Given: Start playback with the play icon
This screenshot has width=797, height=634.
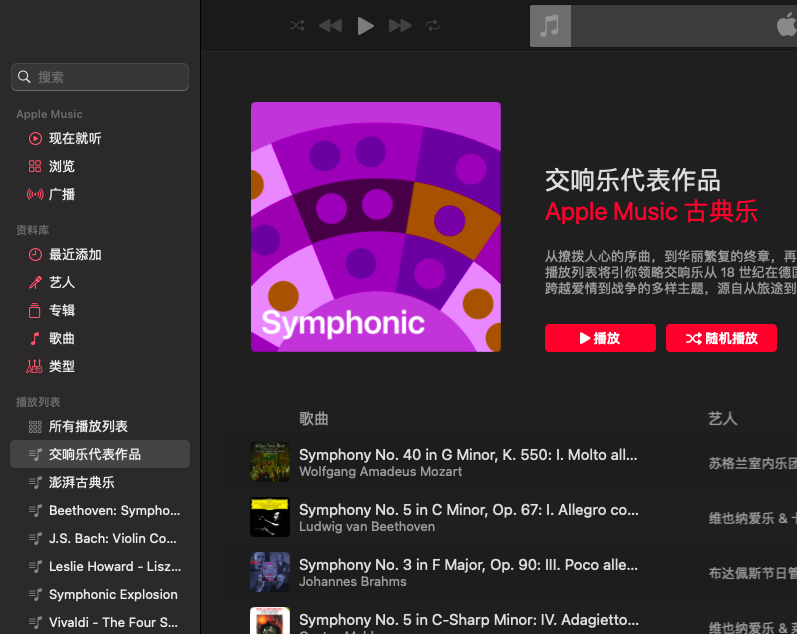Looking at the screenshot, I should point(365,26).
